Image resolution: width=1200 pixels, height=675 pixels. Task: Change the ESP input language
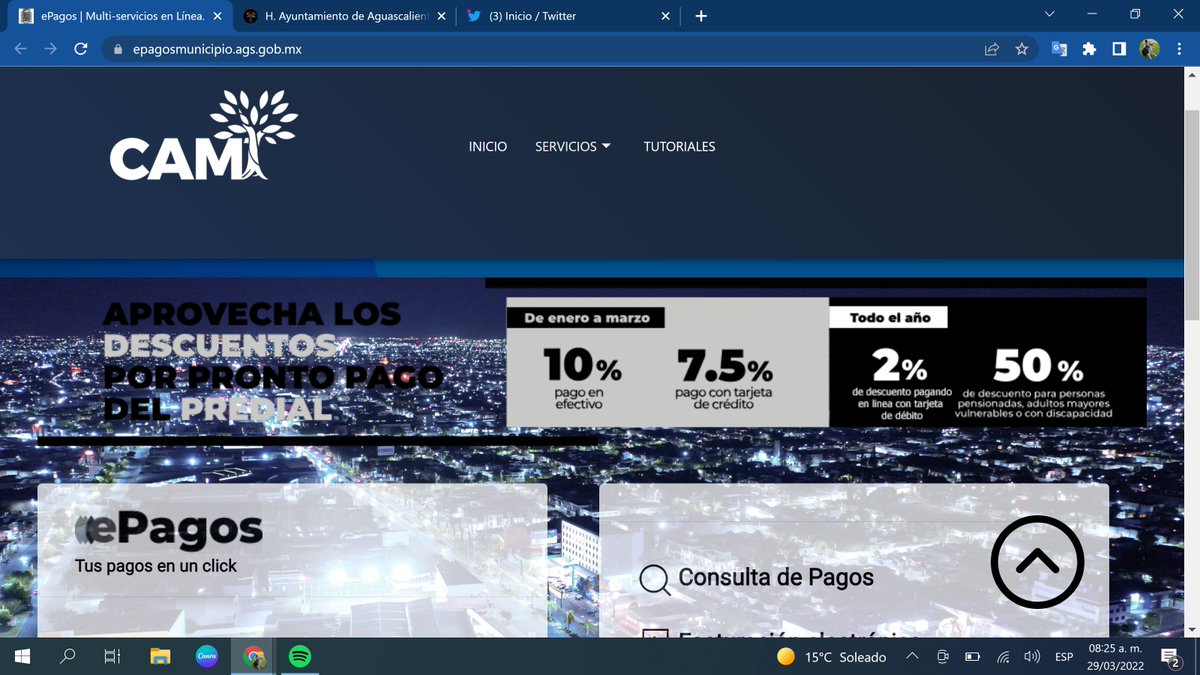point(1064,657)
